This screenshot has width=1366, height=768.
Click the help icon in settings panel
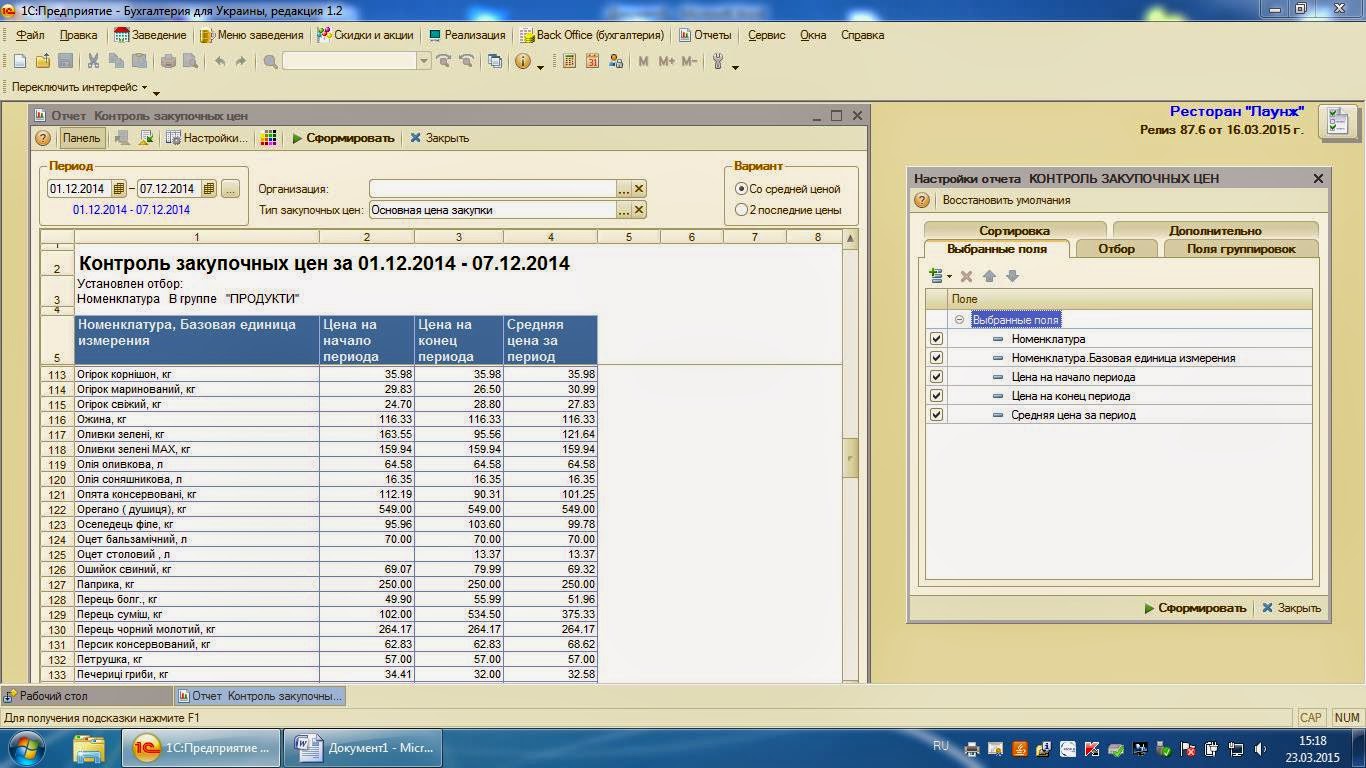923,200
